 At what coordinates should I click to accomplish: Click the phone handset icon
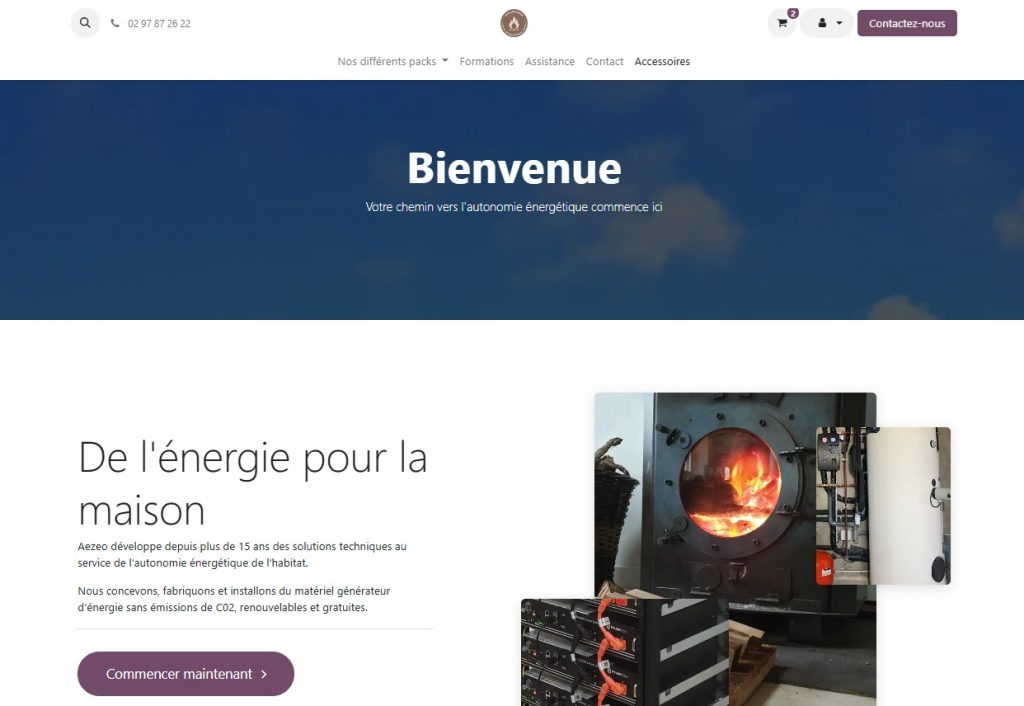(115, 24)
